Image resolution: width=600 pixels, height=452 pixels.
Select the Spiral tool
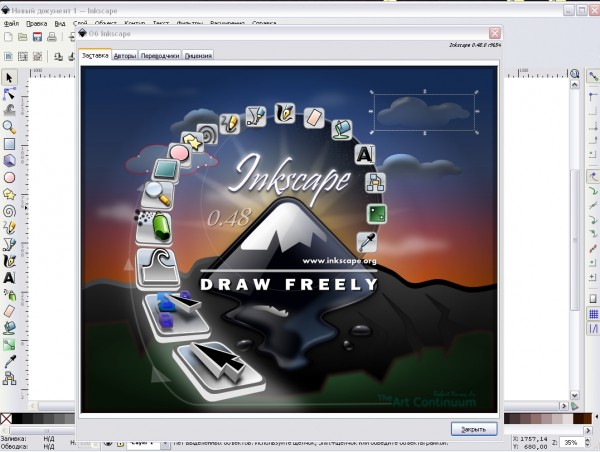tap(9, 211)
